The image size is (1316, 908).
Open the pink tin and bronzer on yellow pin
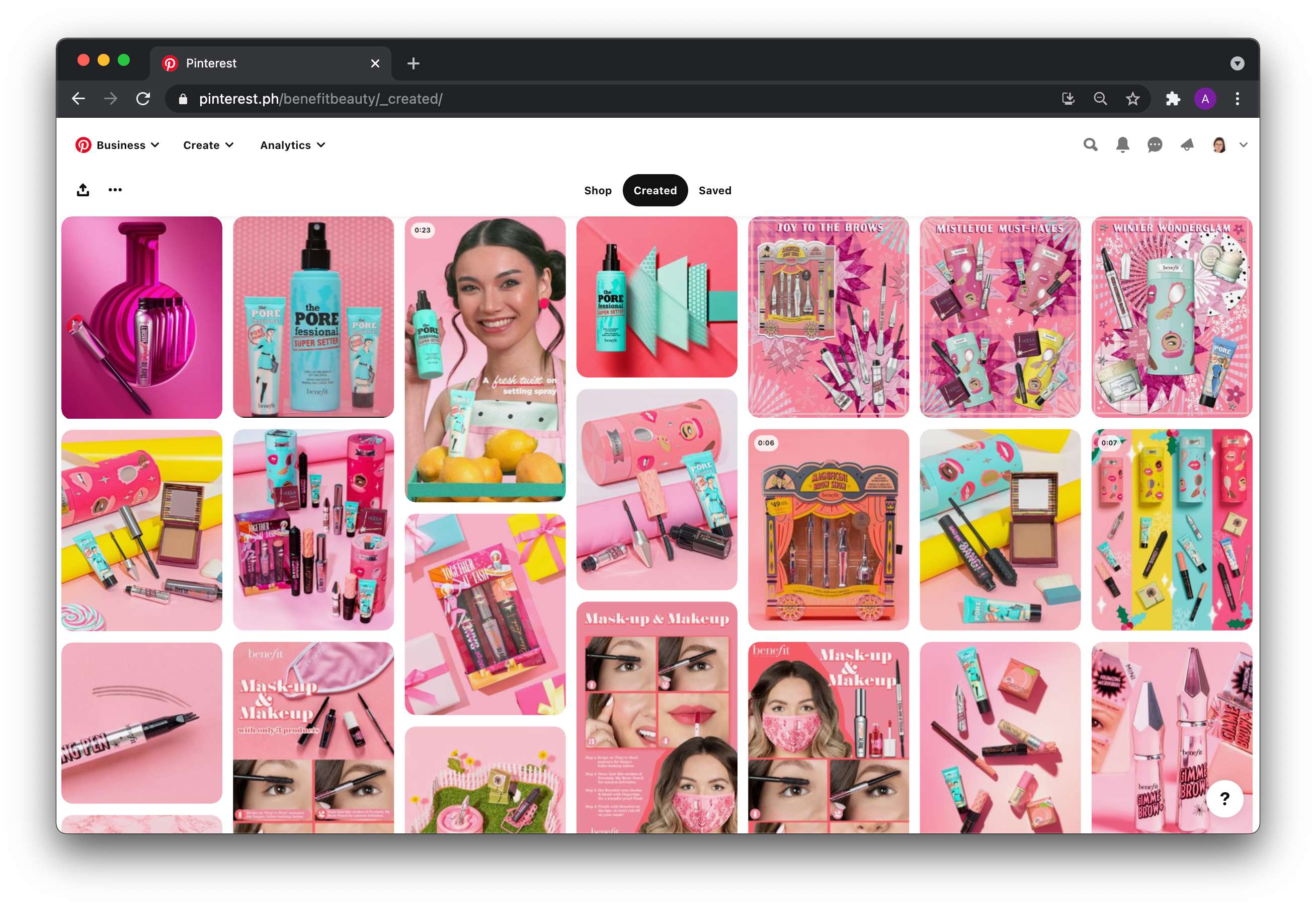(x=141, y=530)
